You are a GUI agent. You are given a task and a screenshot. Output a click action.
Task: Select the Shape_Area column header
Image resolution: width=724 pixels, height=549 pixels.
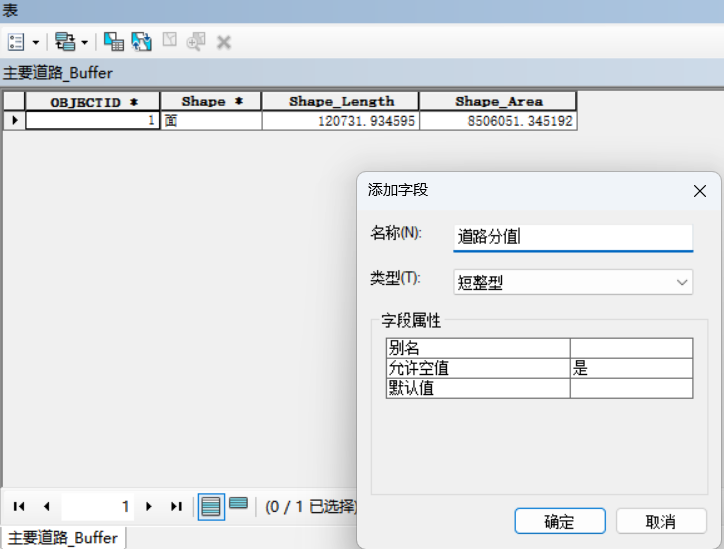tap(498, 102)
